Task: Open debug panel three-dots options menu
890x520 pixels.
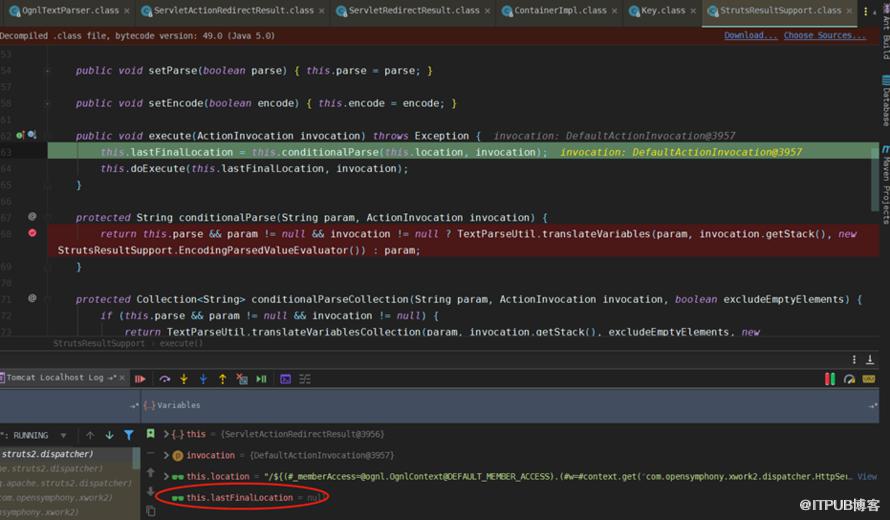Action: tap(854, 359)
